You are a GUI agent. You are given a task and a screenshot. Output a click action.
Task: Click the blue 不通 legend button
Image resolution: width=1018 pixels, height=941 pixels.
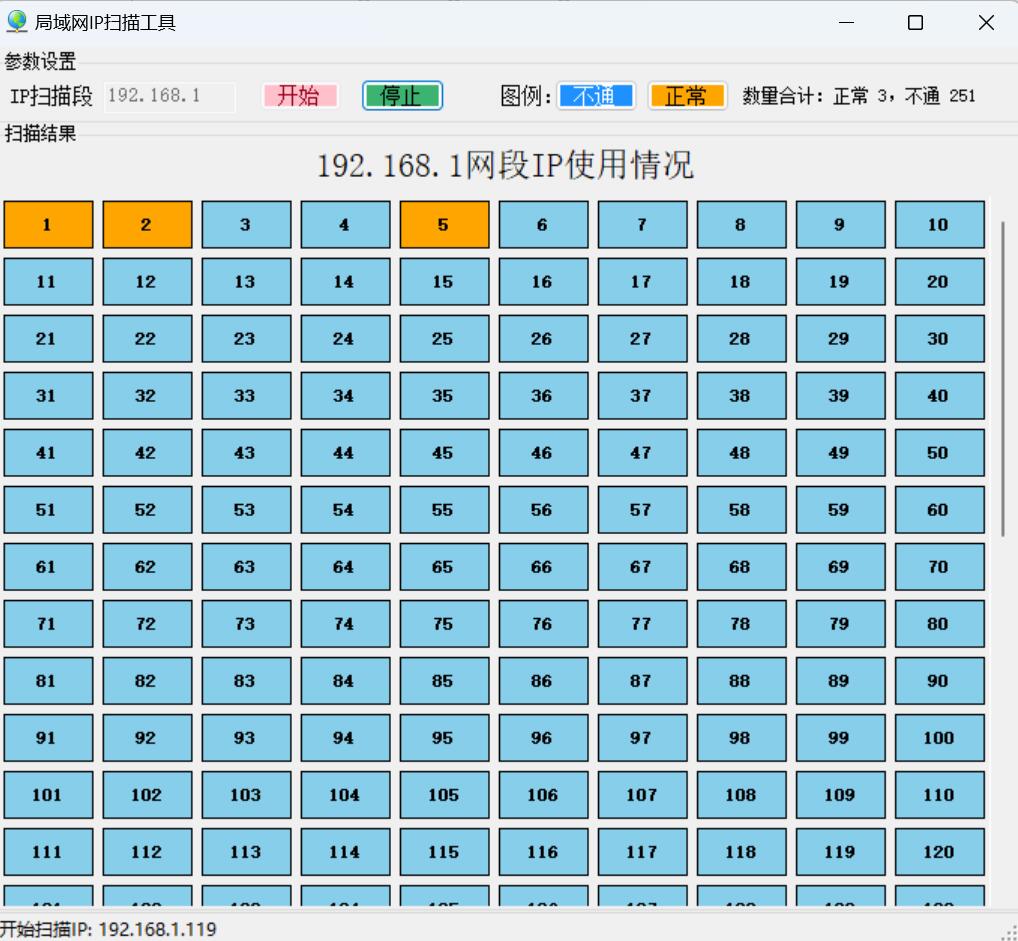point(596,96)
